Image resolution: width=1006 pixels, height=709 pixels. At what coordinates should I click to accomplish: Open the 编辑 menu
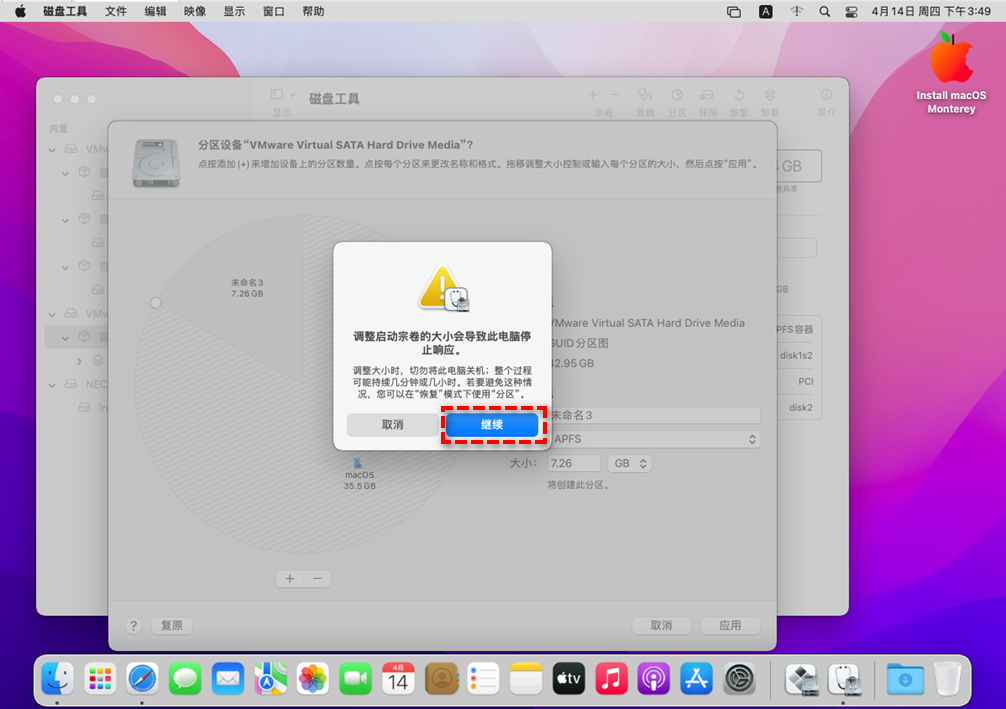click(155, 12)
